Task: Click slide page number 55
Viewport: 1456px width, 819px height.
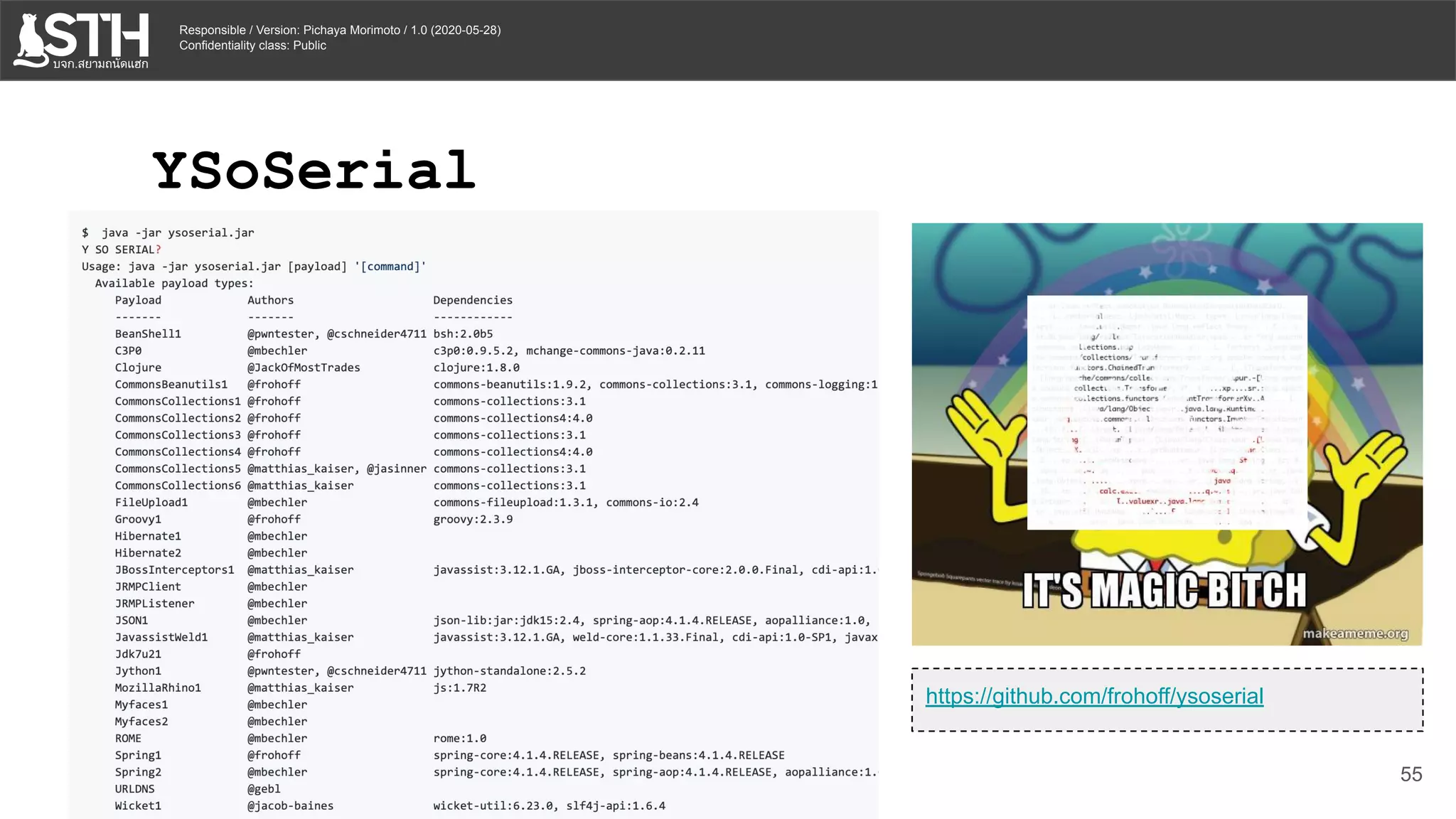Action: click(x=1411, y=774)
